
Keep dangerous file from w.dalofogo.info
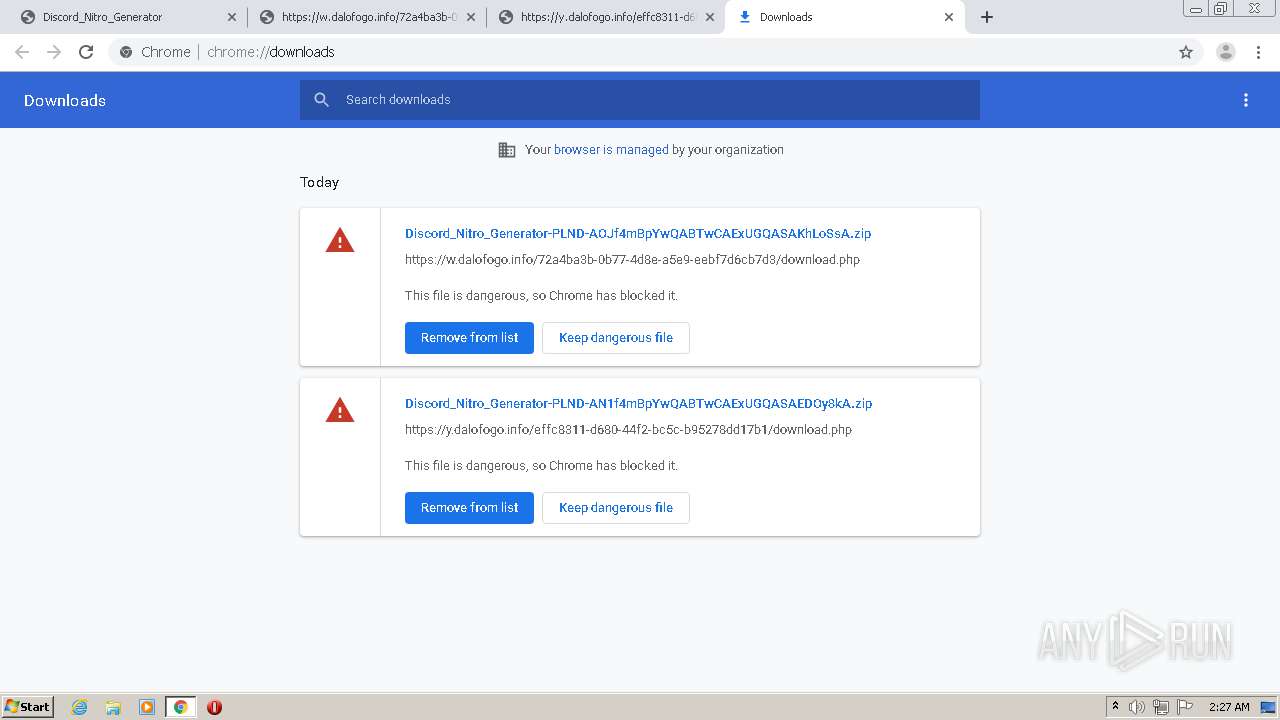click(x=616, y=338)
